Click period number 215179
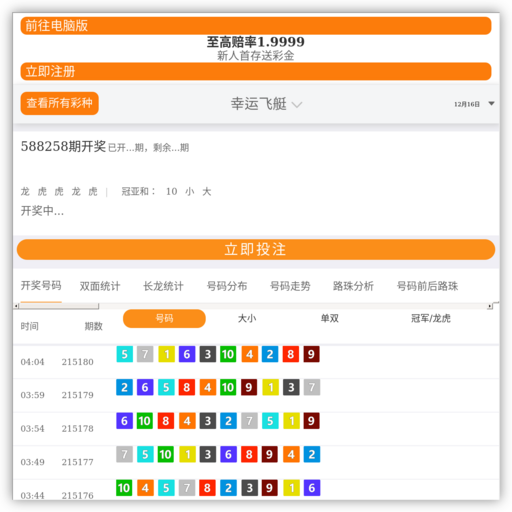The height and width of the screenshot is (512, 512). tap(78, 395)
